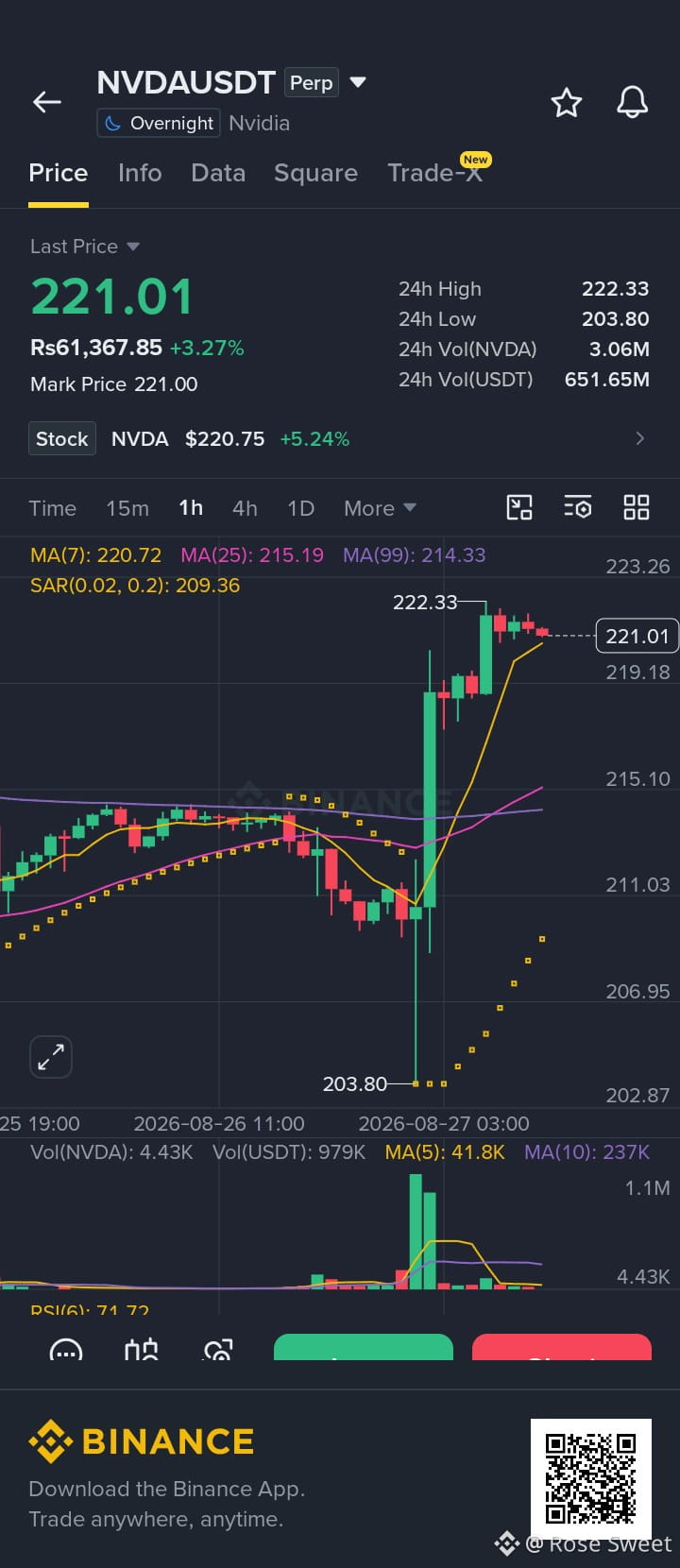Tap the Binance logo in footer
The image size is (680, 1568).
142,1441
